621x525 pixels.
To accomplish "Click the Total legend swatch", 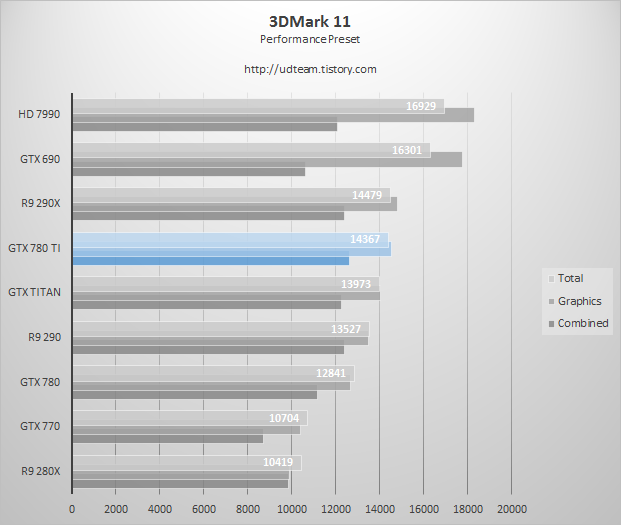I will pos(551,279).
